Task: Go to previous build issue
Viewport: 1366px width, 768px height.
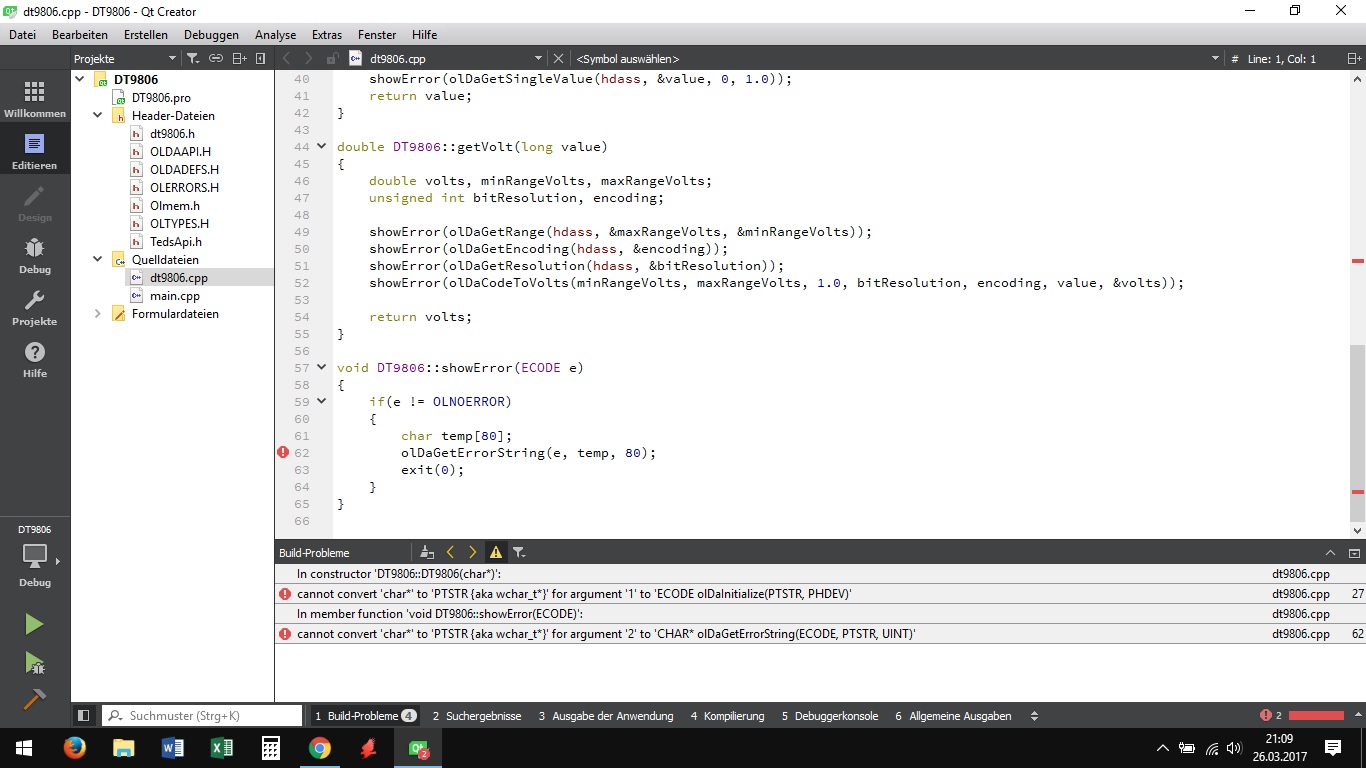Action: [x=450, y=552]
